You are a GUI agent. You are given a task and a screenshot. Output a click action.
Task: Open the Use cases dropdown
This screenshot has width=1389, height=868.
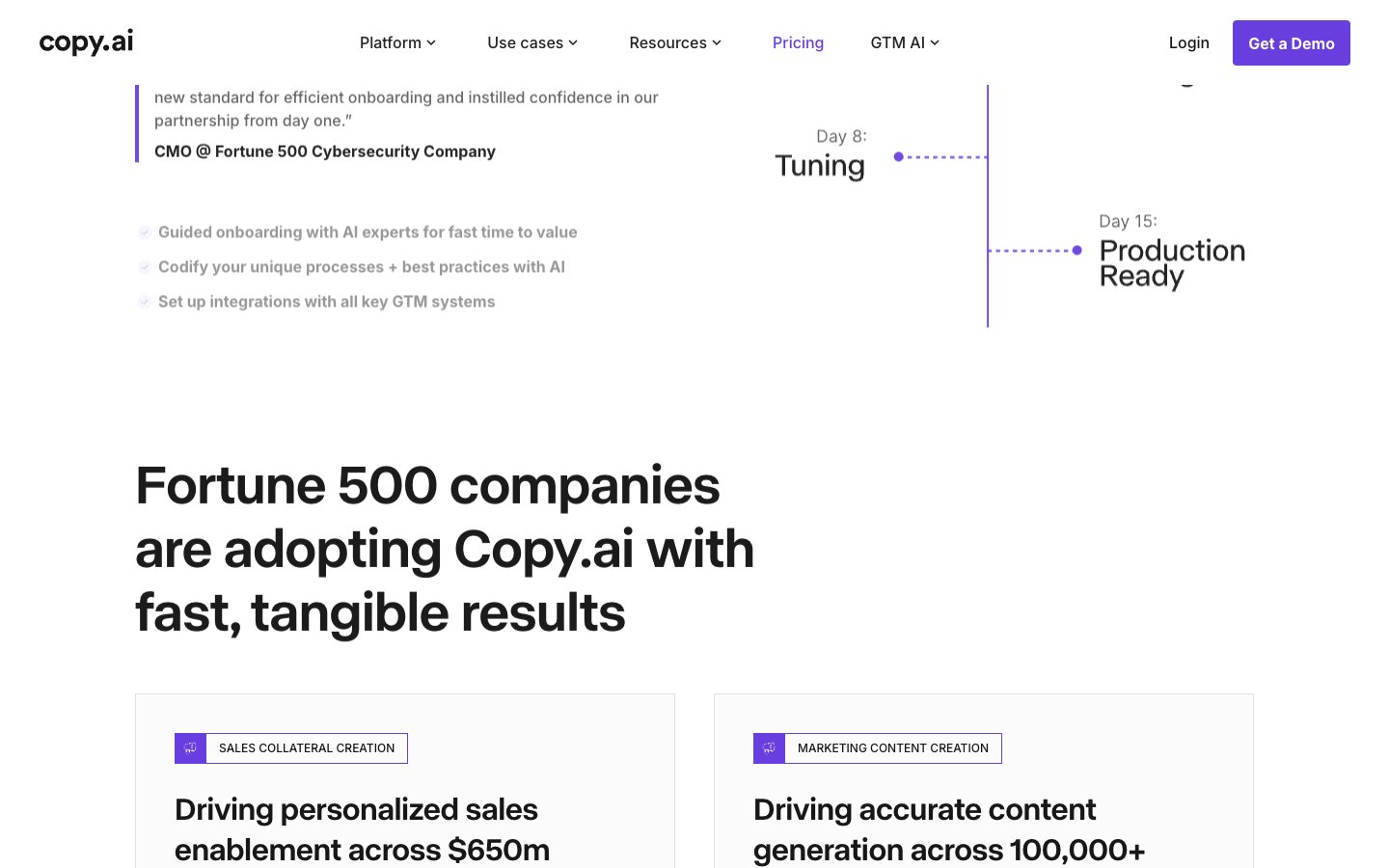point(532,42)
